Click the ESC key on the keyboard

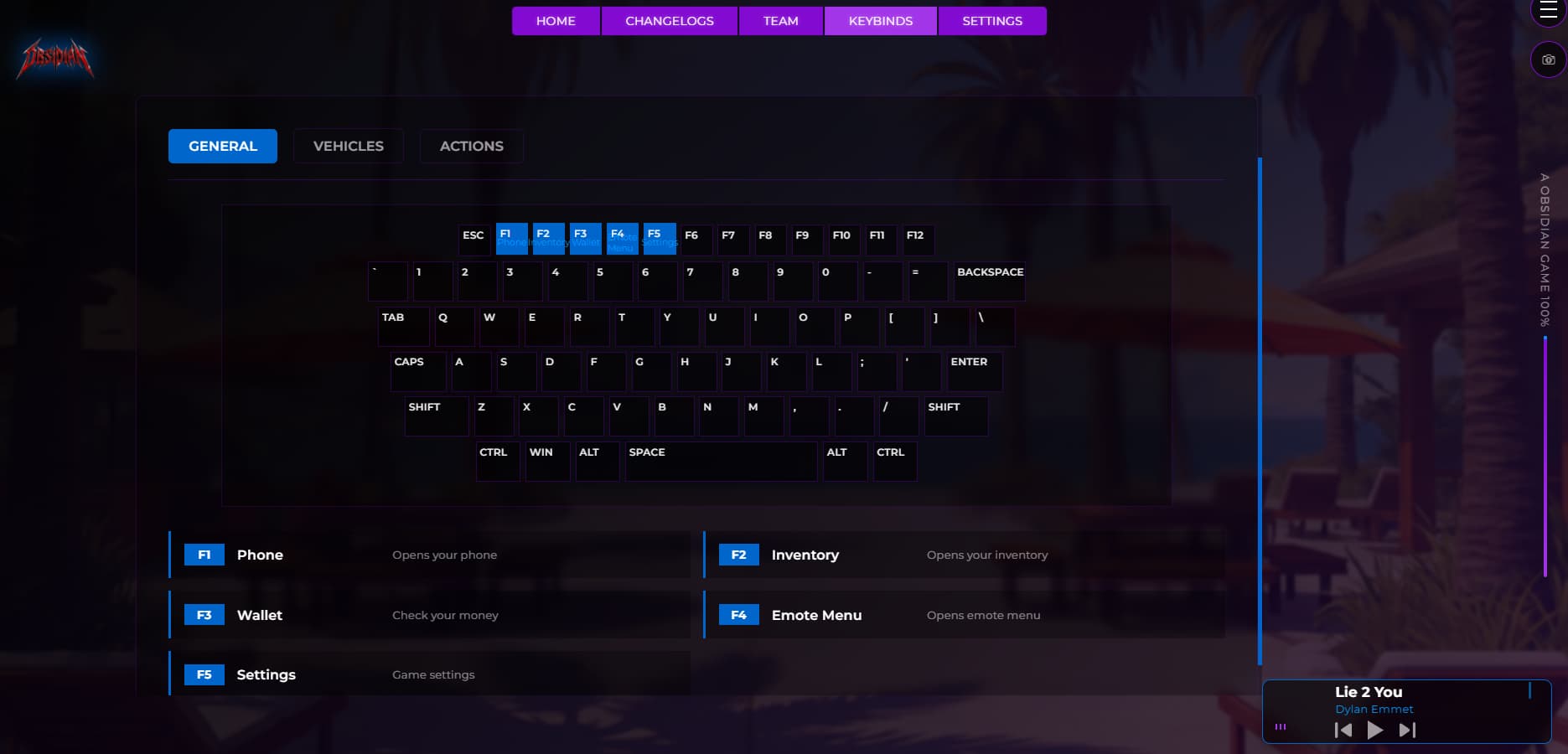(475, 240)
